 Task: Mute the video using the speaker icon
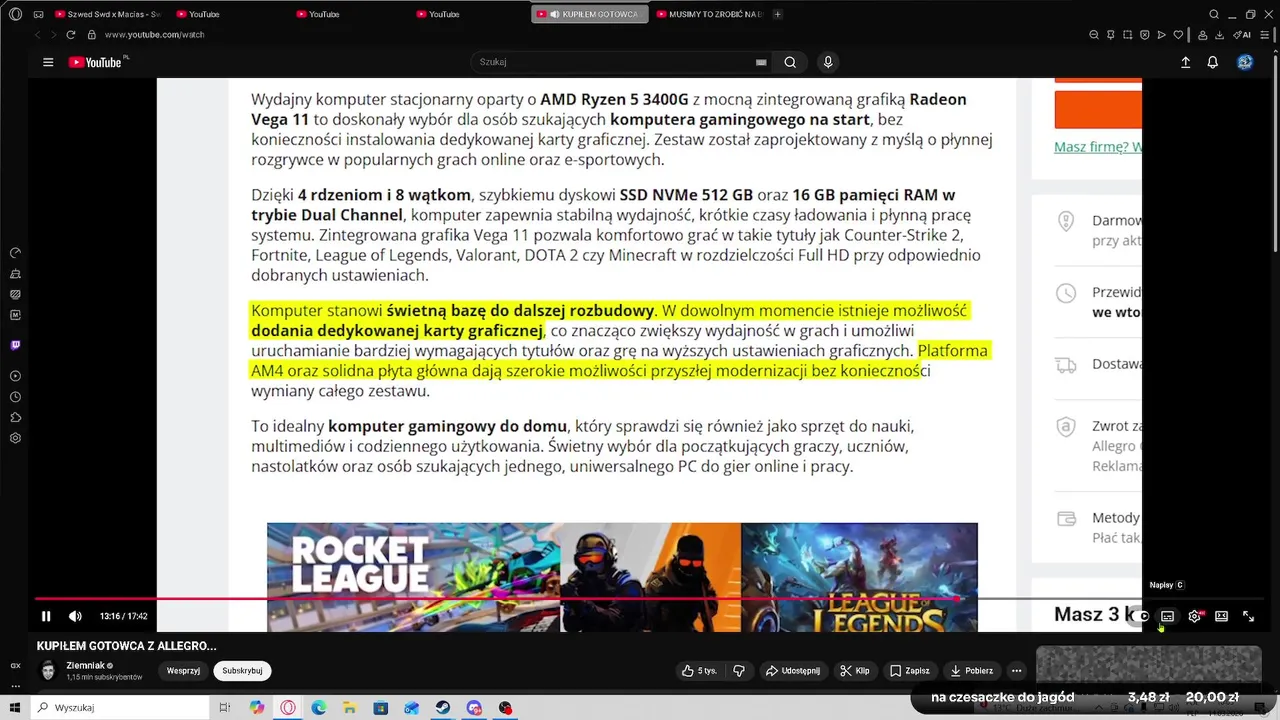tap(75, 616)
